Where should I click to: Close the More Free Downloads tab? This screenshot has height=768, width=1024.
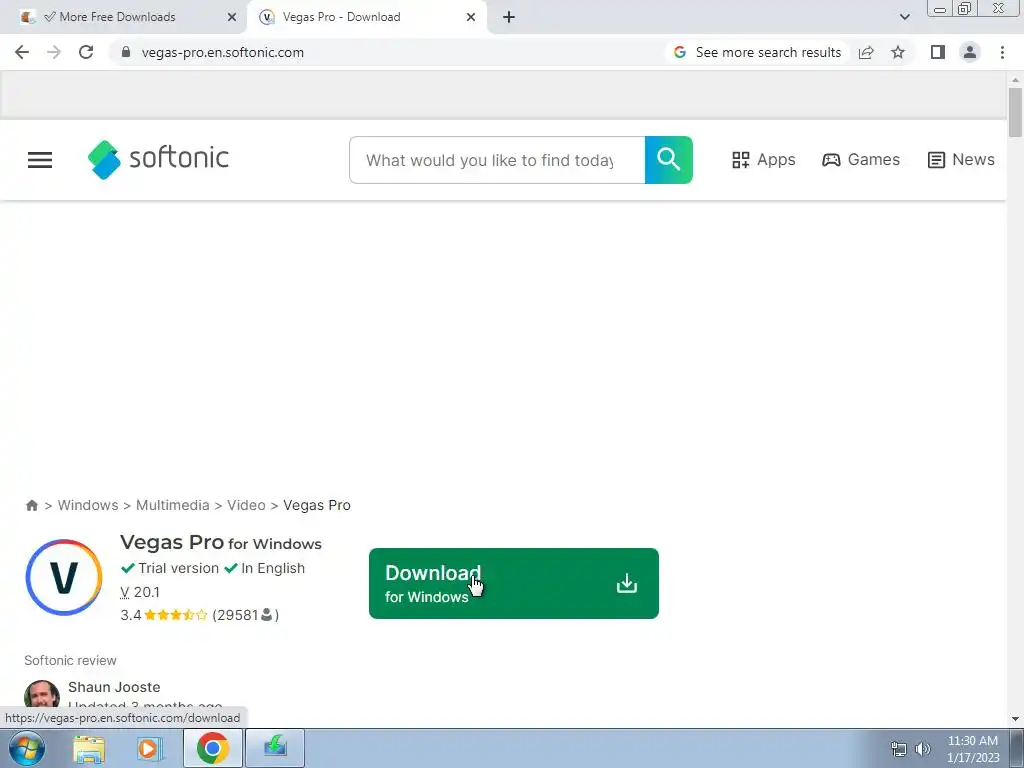[232, 18]
